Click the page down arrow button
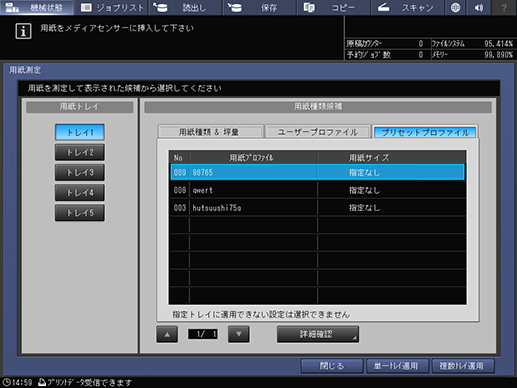This screenshot has width=517, height=388. [239, 334]
